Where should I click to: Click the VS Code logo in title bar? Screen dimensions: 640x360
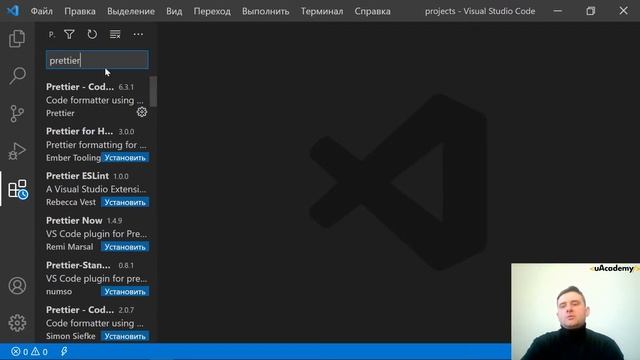tap(13, 11)
